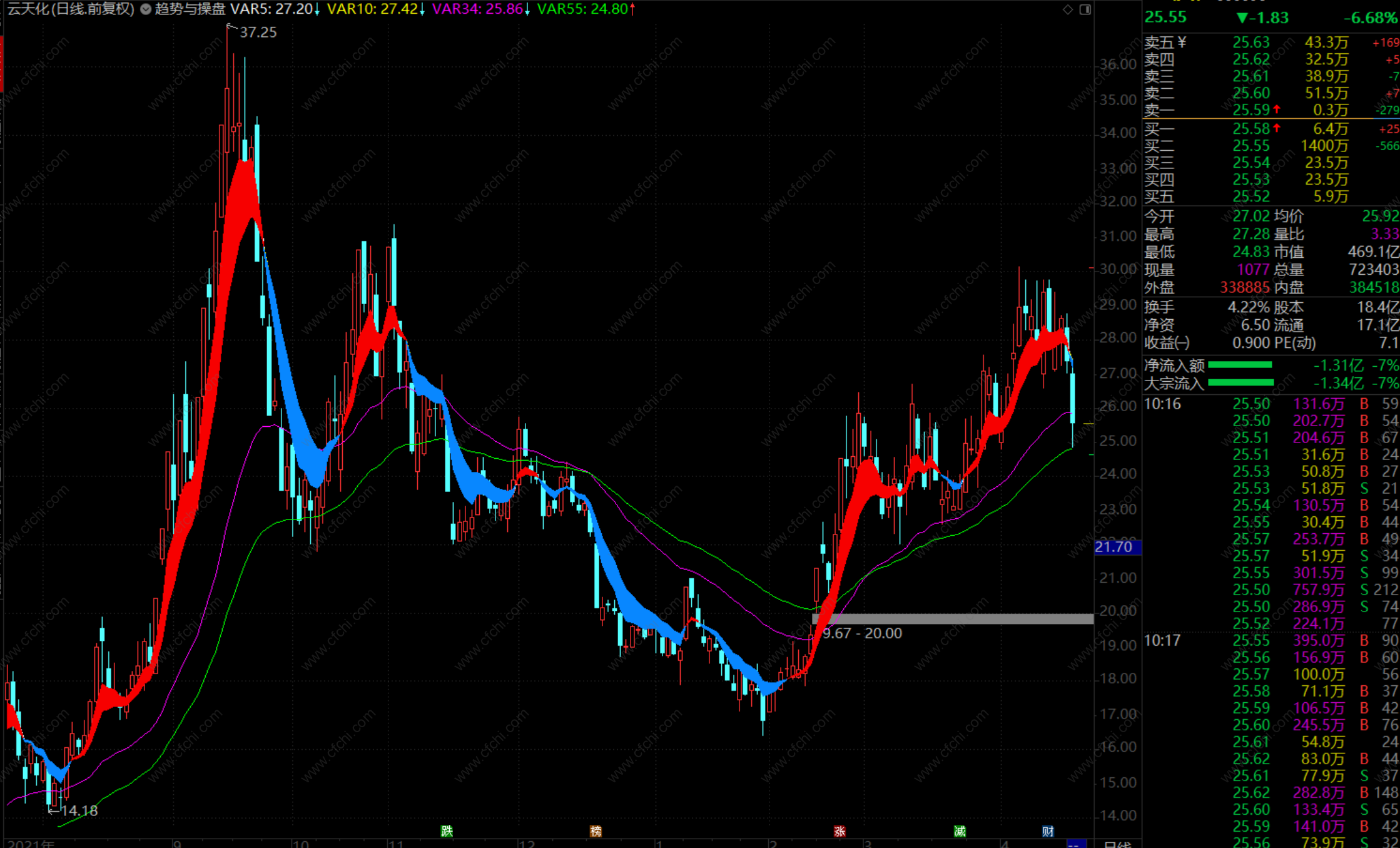Screen dimensions: 1400x848
Task: Click the red 涨 event marker
Action: coord(839,830)
